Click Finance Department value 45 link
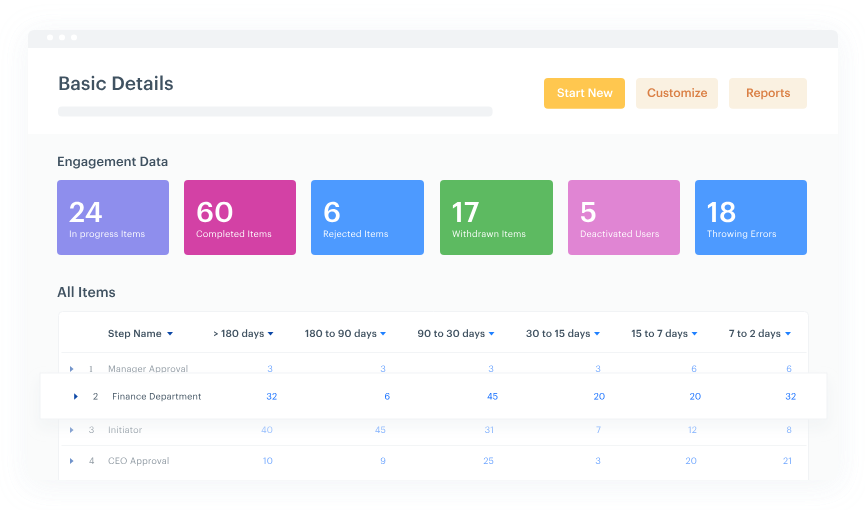Screen dimensions: 865x510 point(492,397)
